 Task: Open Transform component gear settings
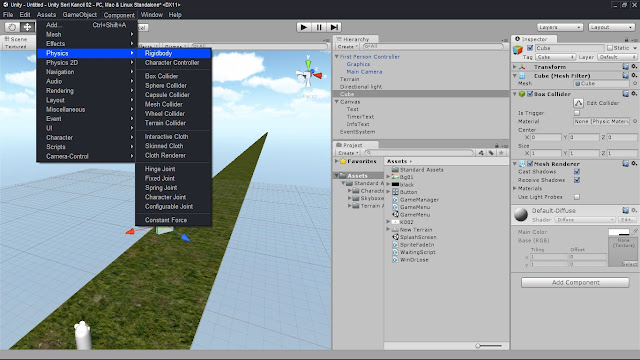pyautogui.click(x=634, y=67)
